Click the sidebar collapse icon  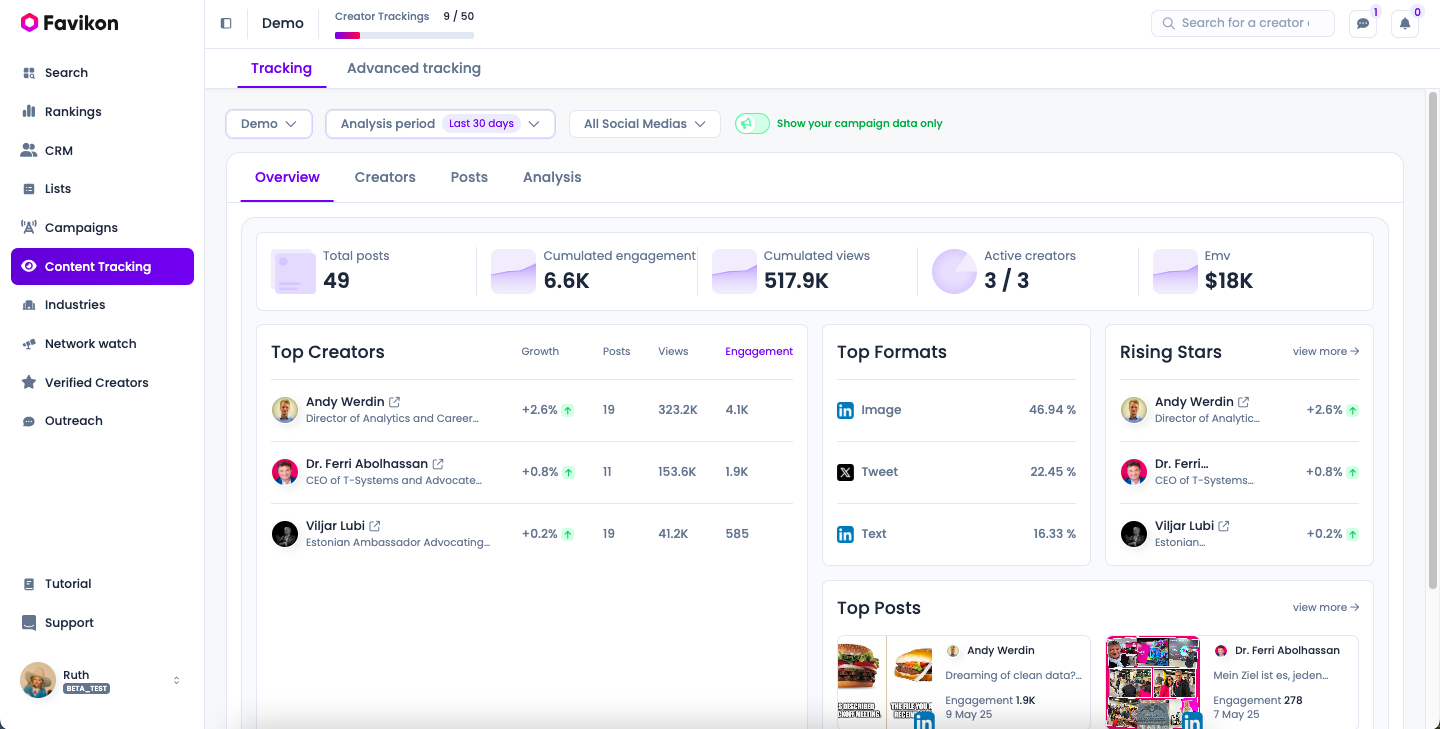pos(226,23)
